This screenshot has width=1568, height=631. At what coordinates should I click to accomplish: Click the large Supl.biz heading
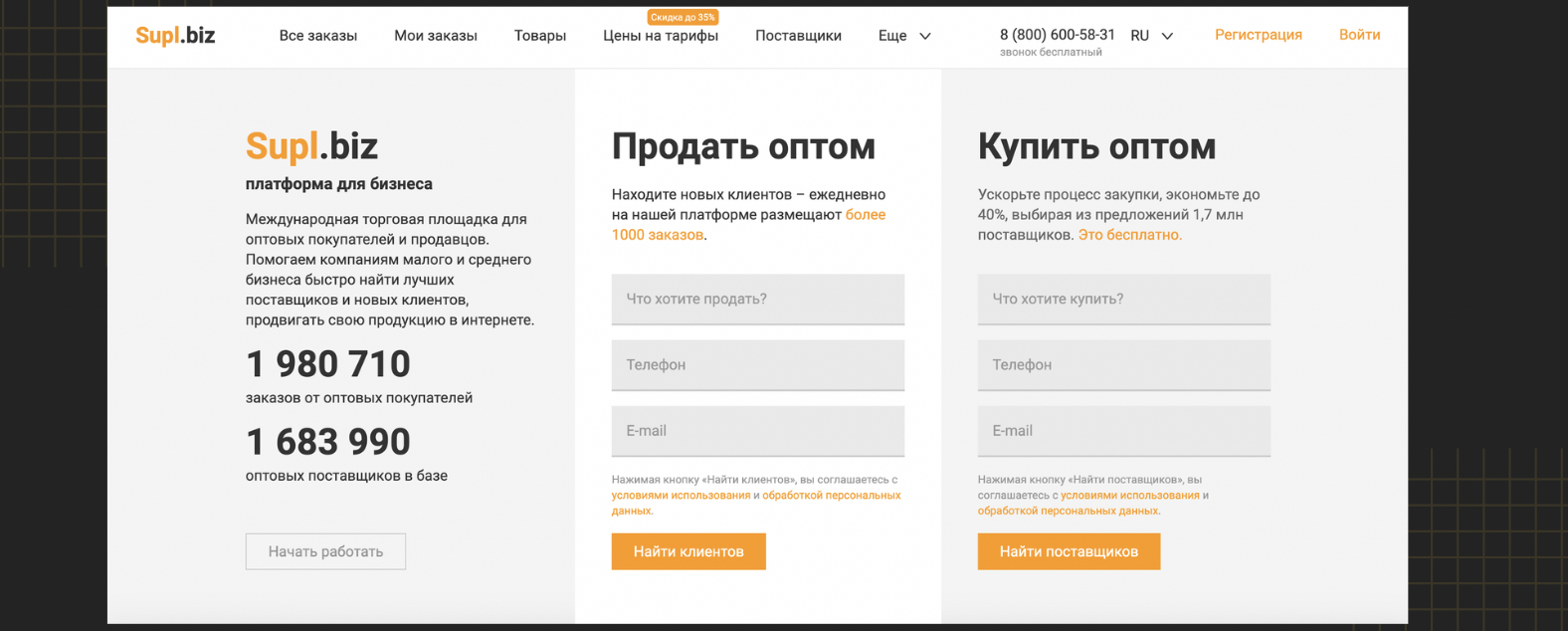click(311, 146)
